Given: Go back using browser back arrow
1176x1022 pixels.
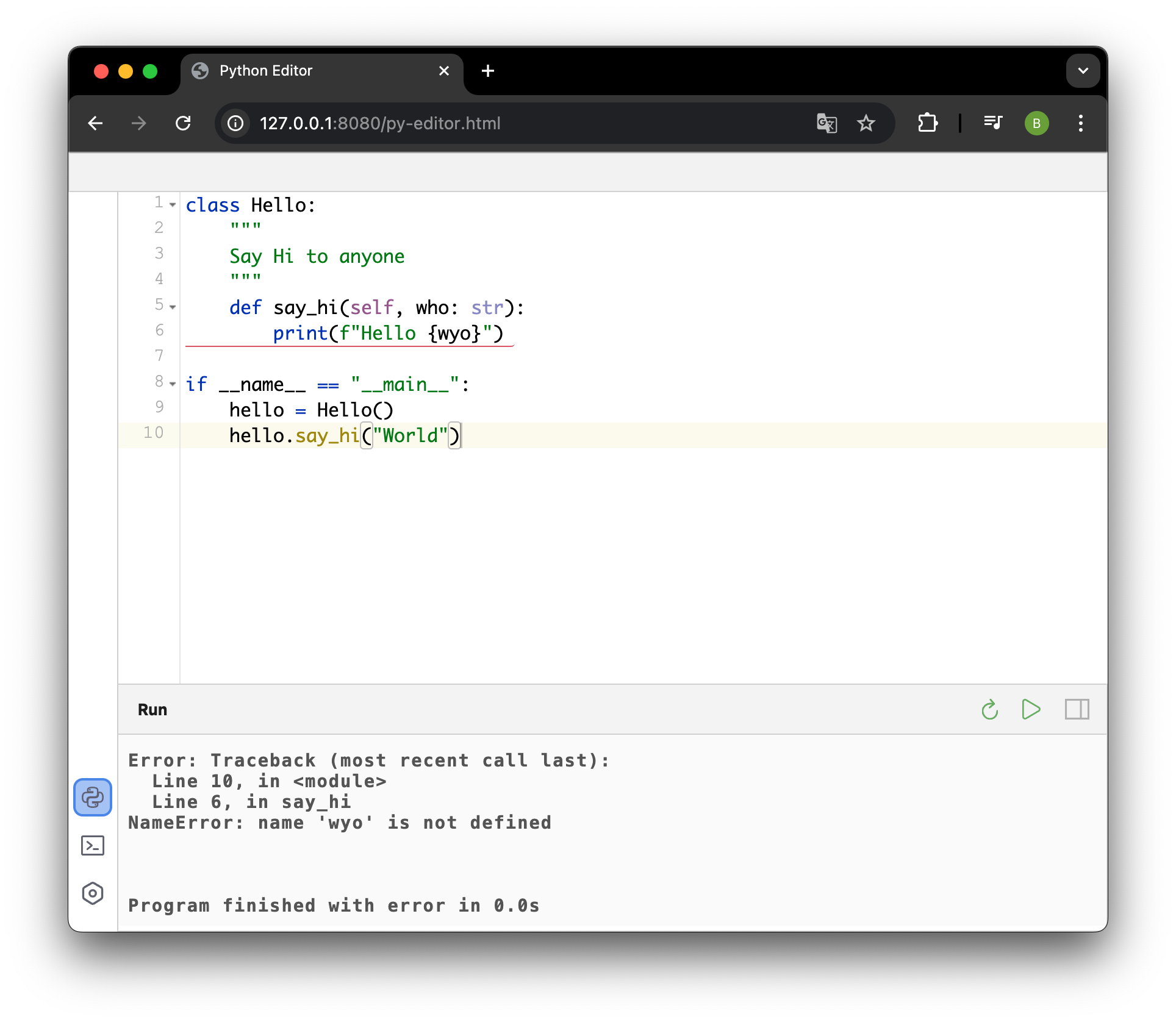Looking at the screenshot, I should [95, 123].
